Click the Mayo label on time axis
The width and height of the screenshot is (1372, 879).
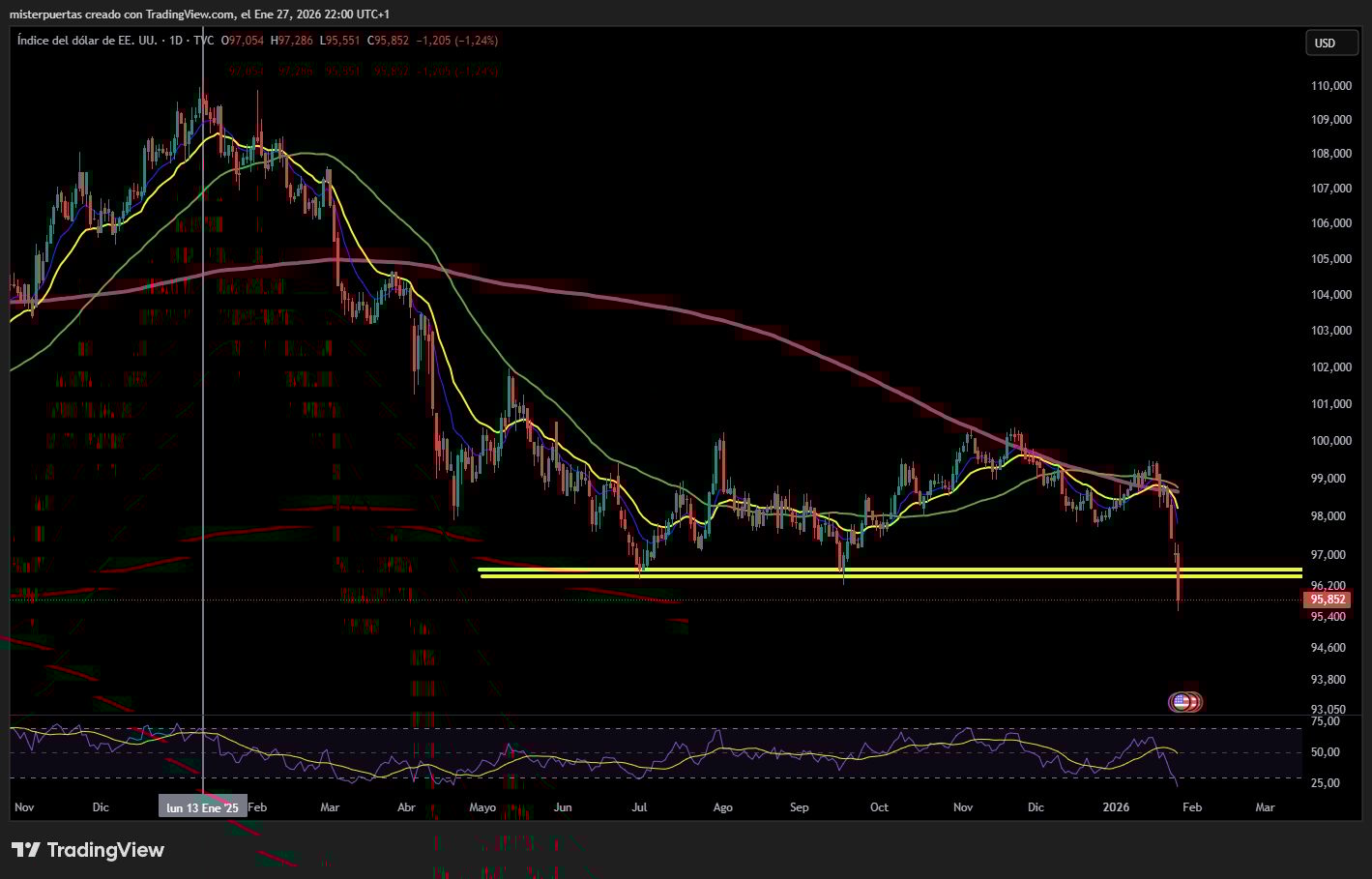(482, 807)
